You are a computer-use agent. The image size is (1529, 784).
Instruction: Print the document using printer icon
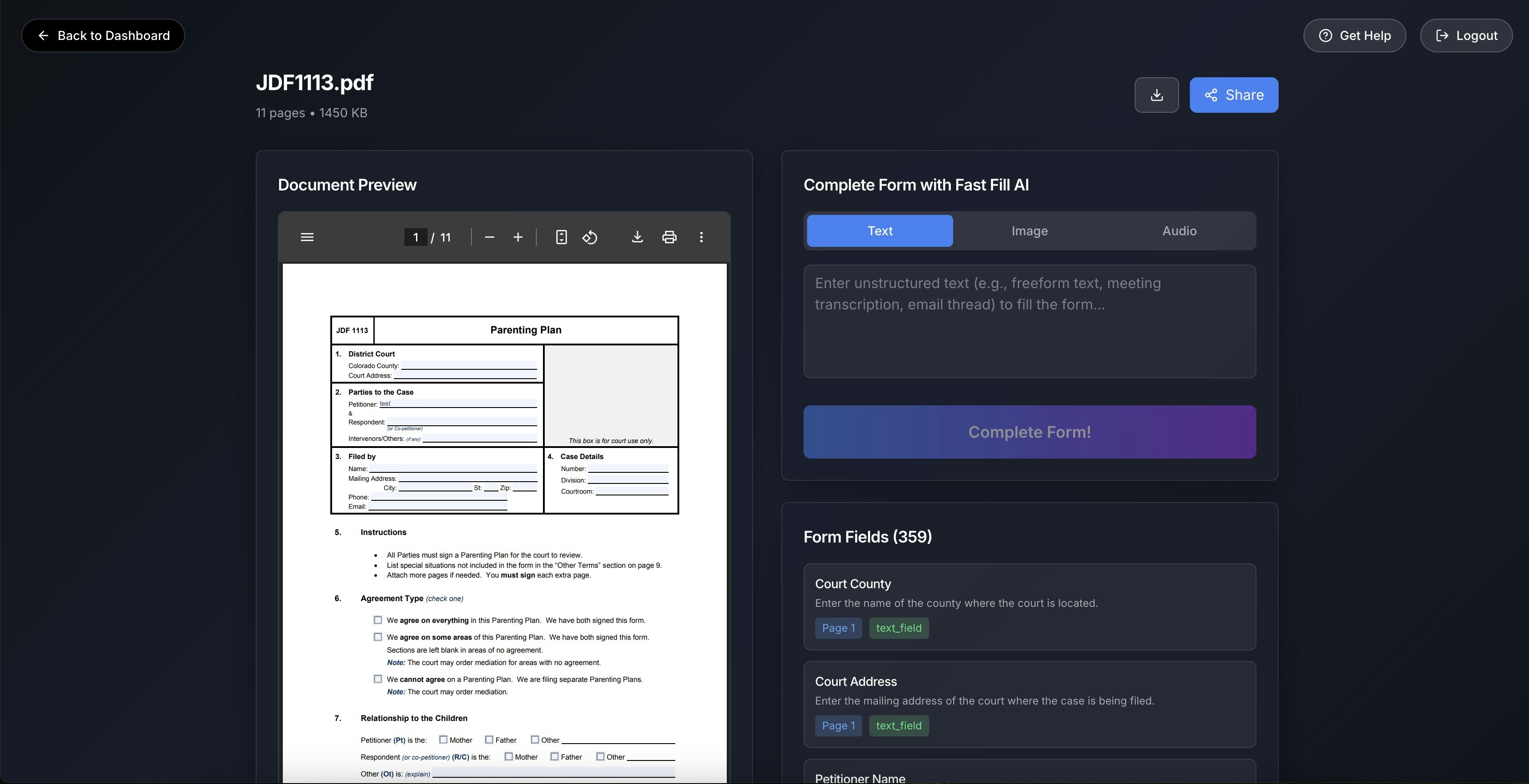coord(669,238)
